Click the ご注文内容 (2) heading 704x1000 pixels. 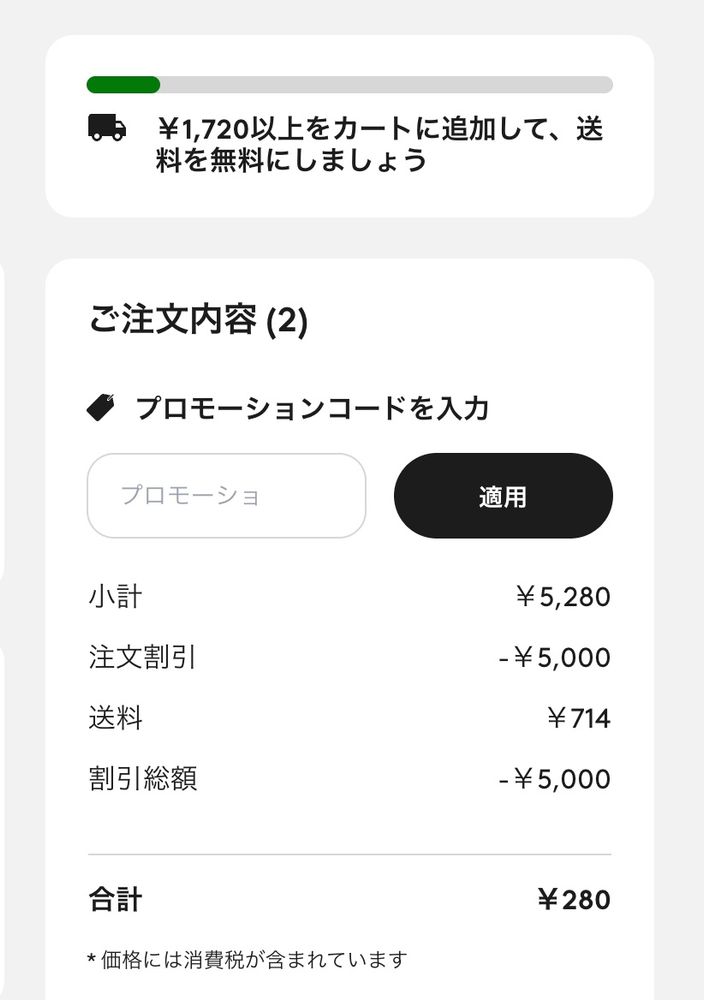click(x=198, y=322)
